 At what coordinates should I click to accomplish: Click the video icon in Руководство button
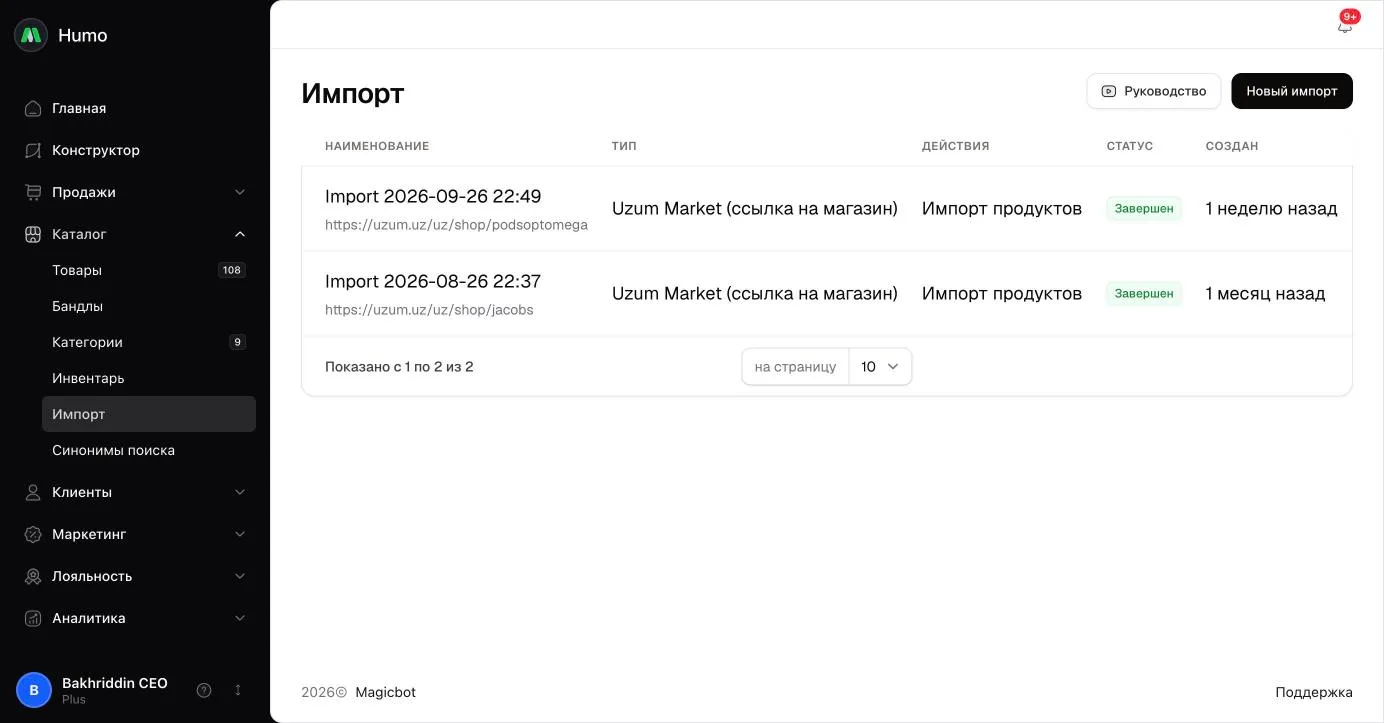click(1108, 91)
